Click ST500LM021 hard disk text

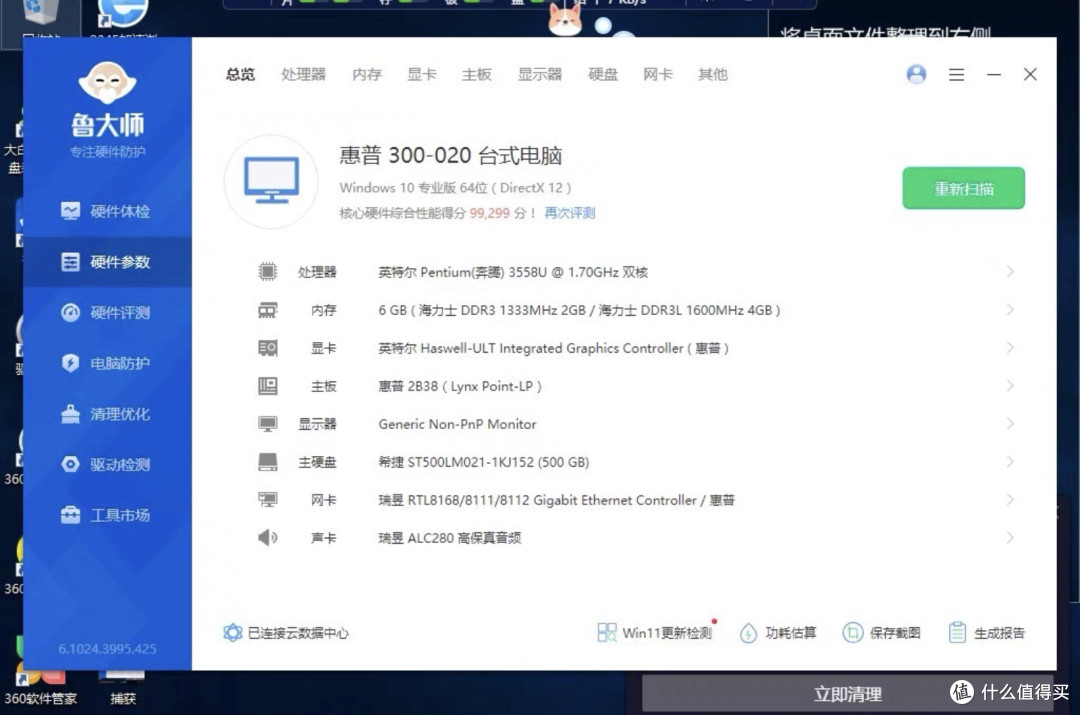pos(484,462)
